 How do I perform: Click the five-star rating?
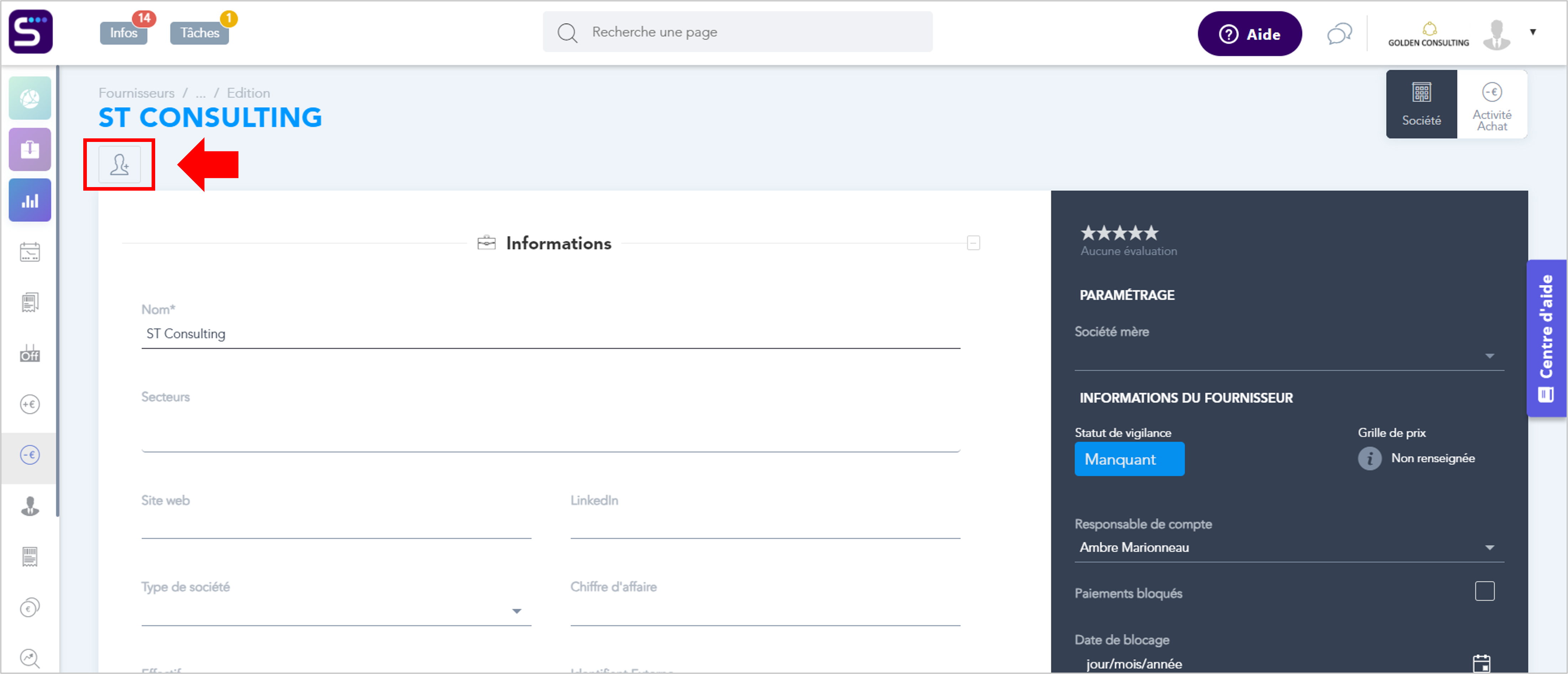coord(1119,233)
